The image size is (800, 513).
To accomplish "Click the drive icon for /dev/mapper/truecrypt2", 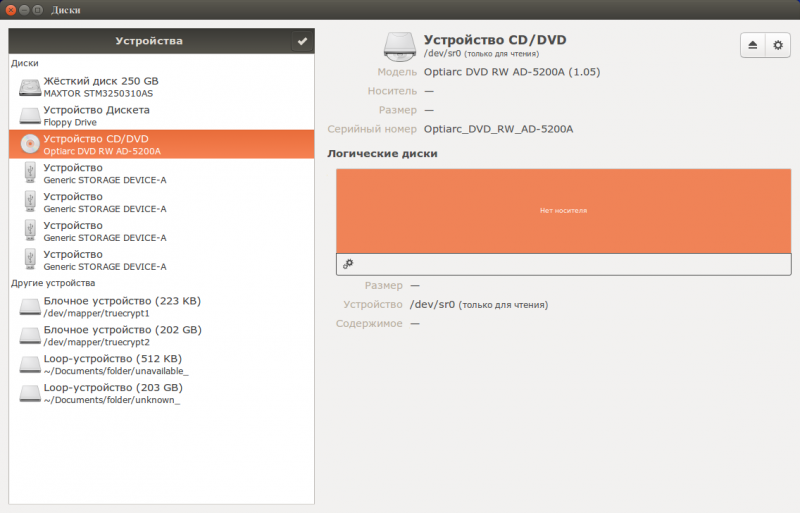I will click(30, 335).
